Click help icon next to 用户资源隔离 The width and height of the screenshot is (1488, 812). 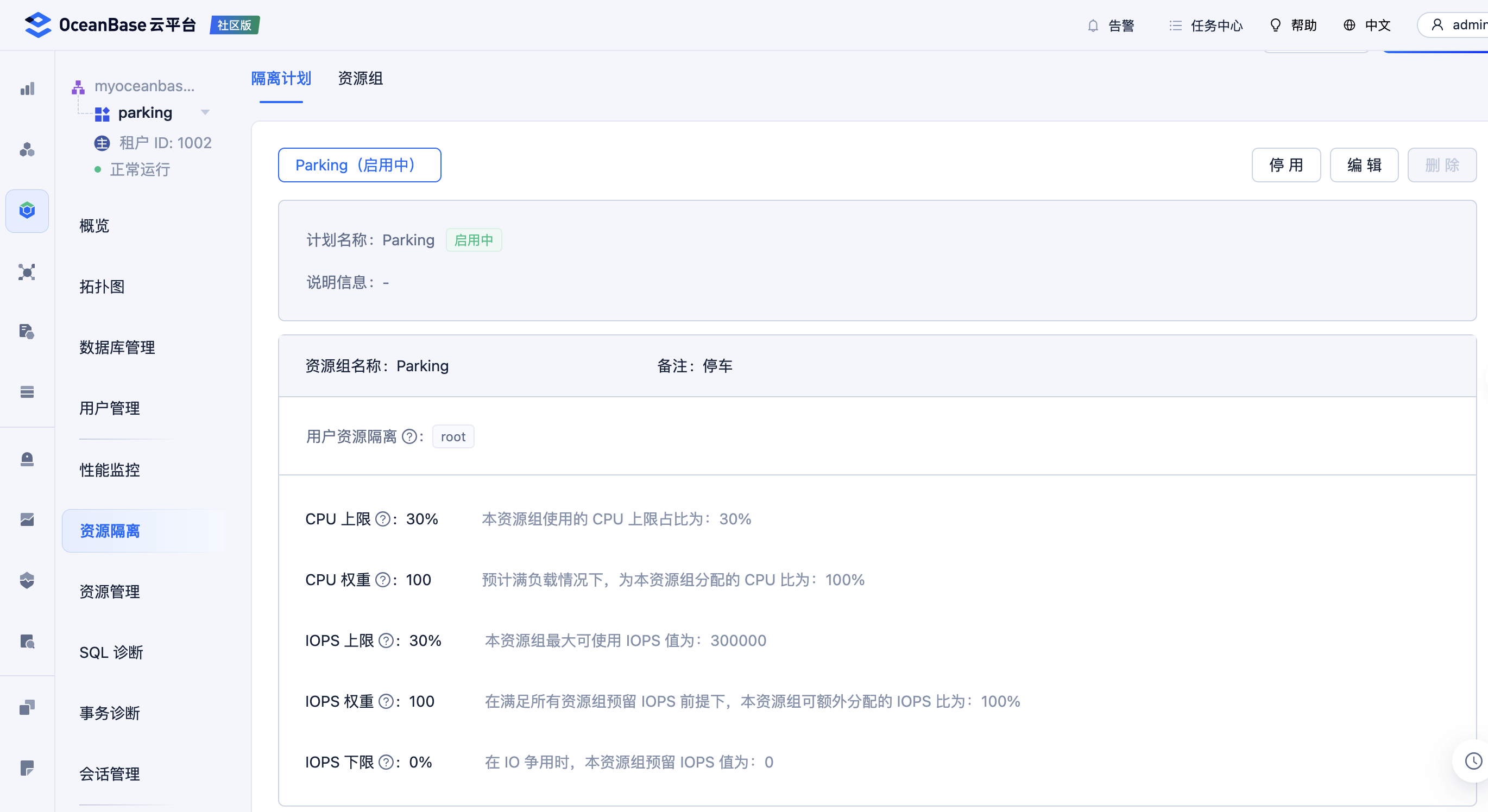point(409,437)
